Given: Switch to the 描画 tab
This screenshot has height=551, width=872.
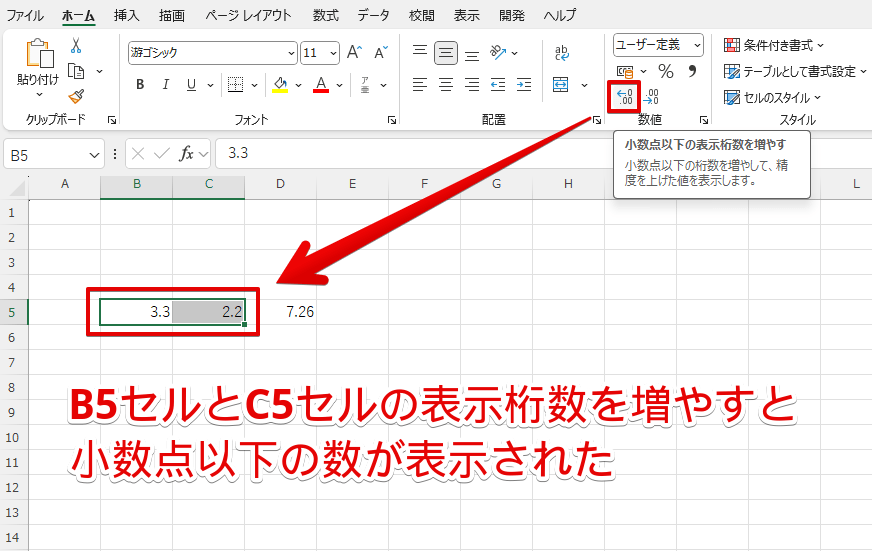Looking at the screenshot, I should 172,15.
